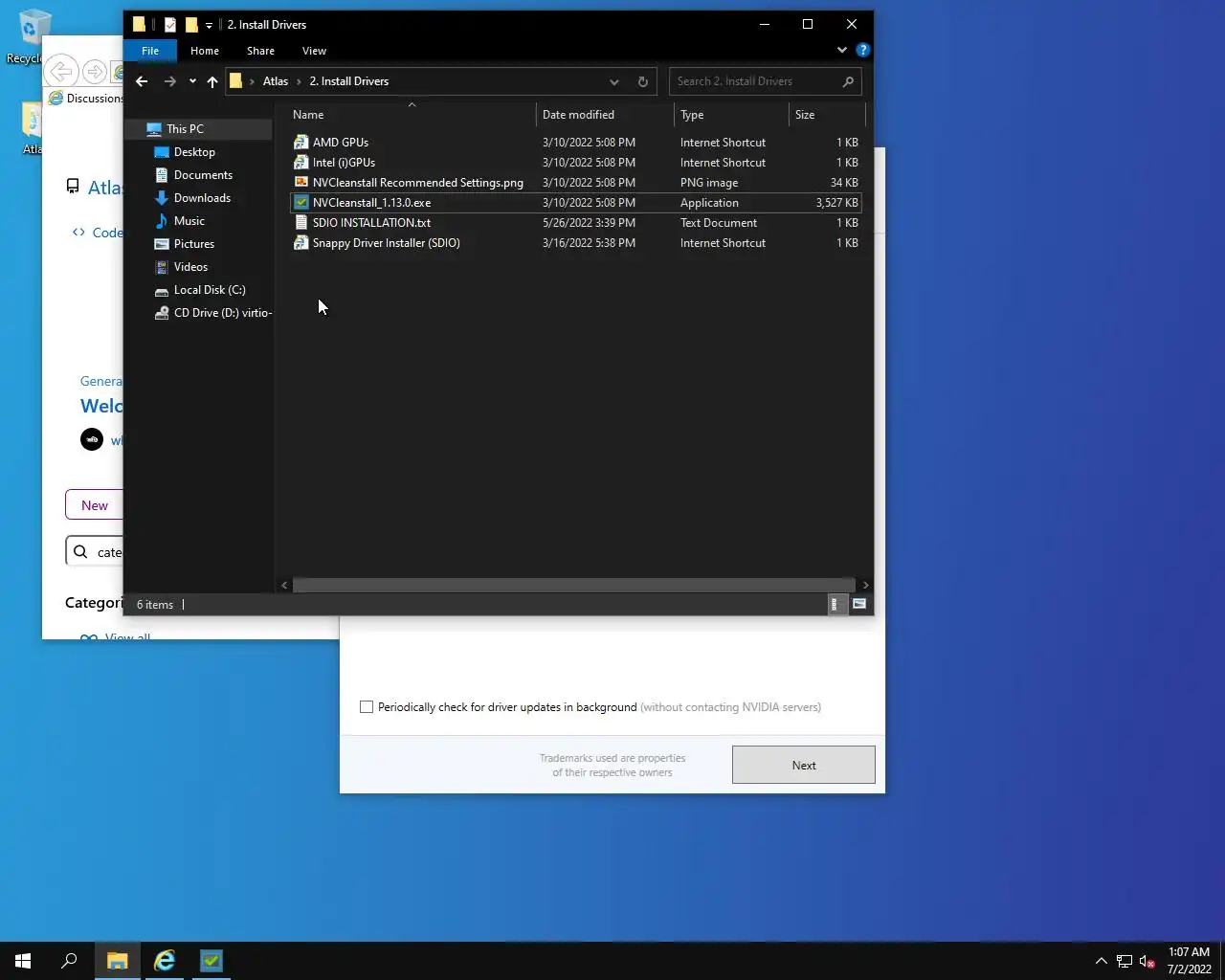Click Properties quick access toolbar icon

point(170,25)
